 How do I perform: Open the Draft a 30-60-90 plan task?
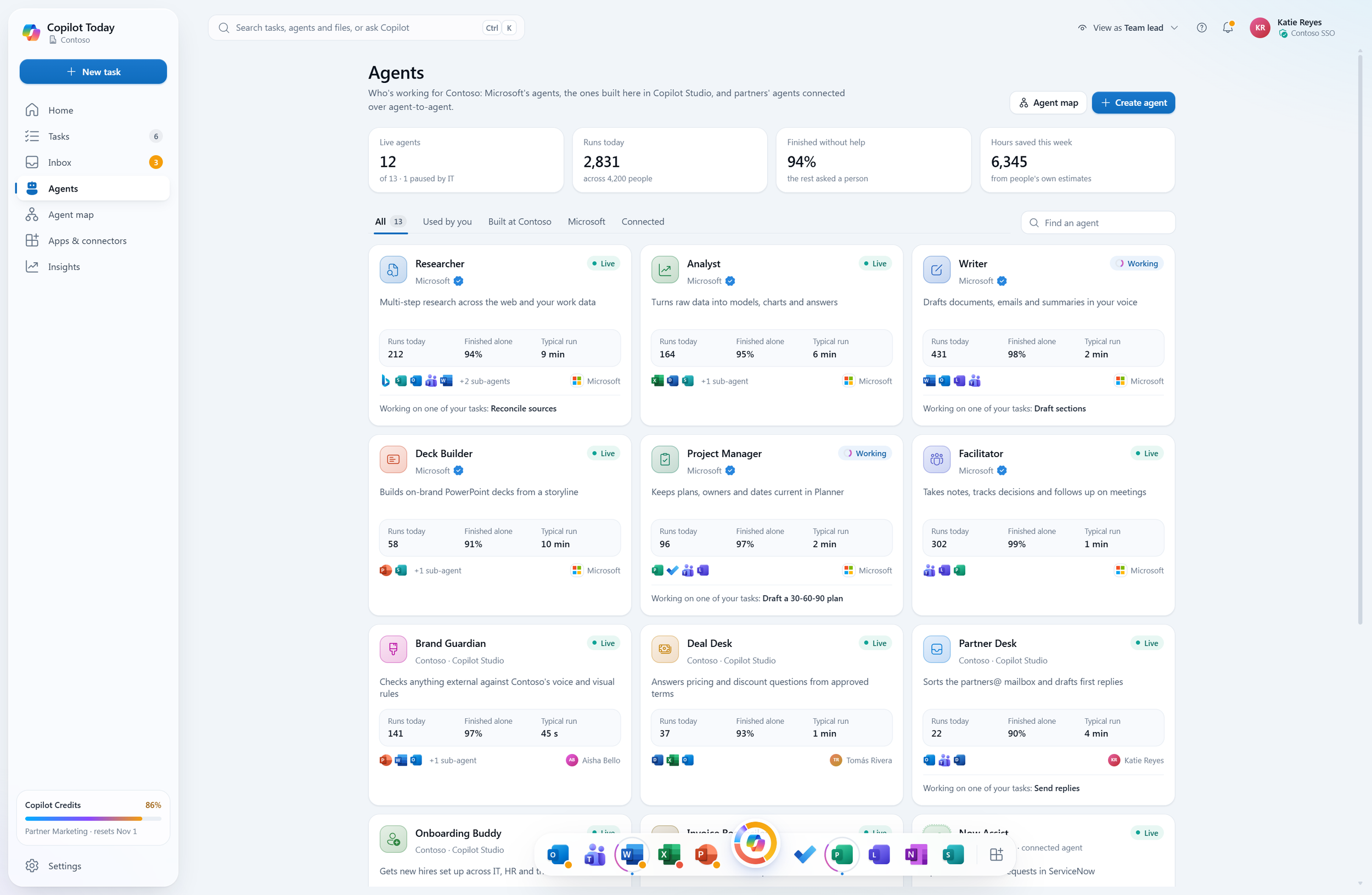point(802,598)
